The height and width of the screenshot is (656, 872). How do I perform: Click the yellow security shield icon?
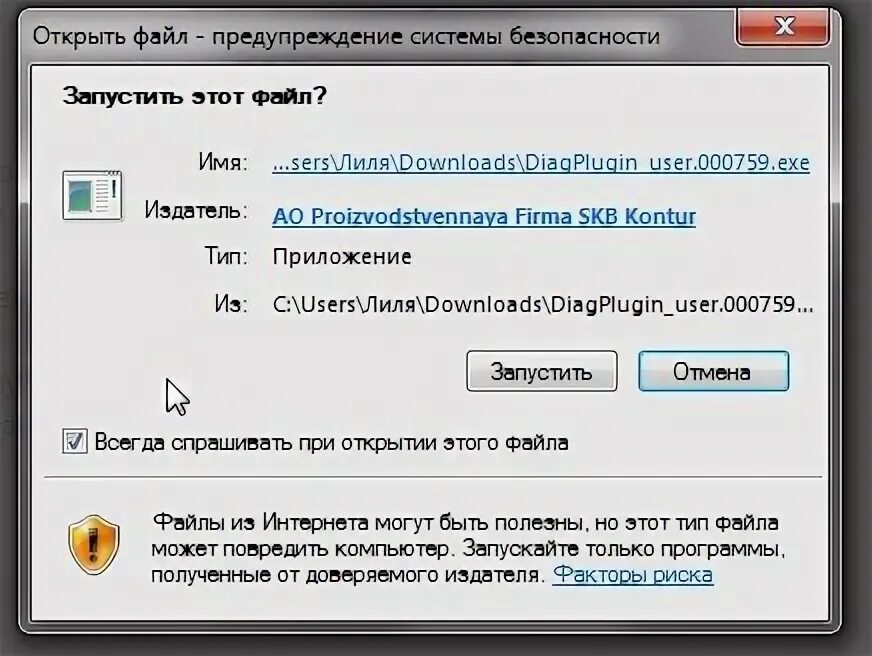point(94,544)
